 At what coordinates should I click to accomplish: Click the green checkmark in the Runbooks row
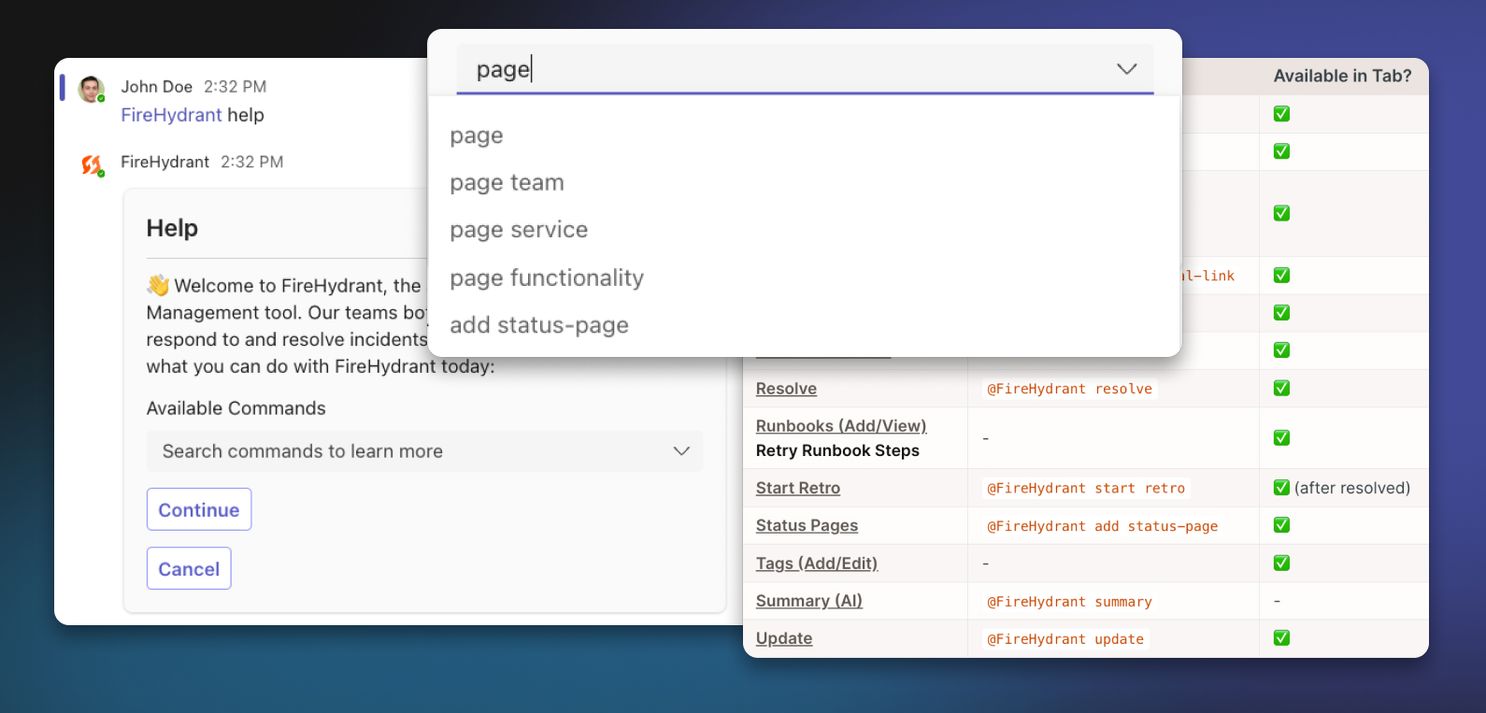(1281, 437)
